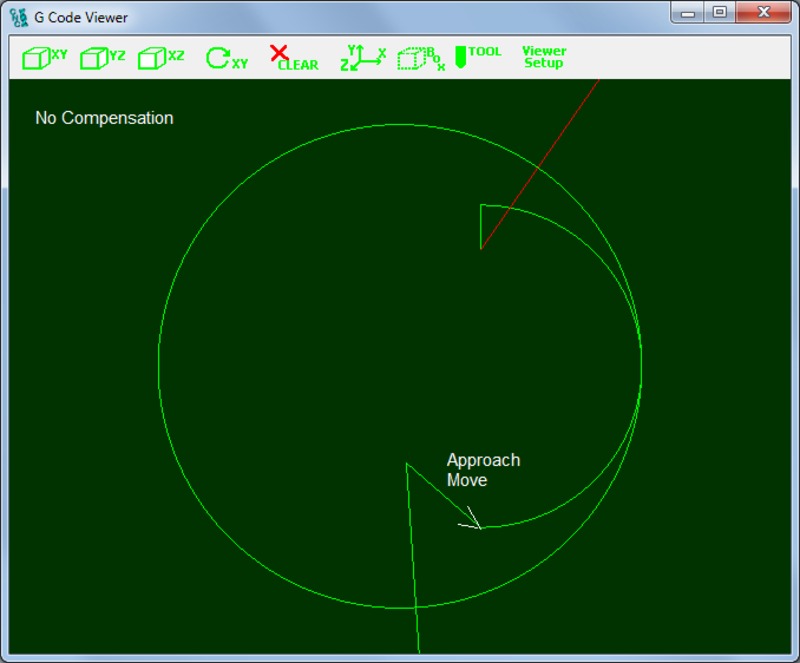Click the No Compensation label

tap(104, 118)
